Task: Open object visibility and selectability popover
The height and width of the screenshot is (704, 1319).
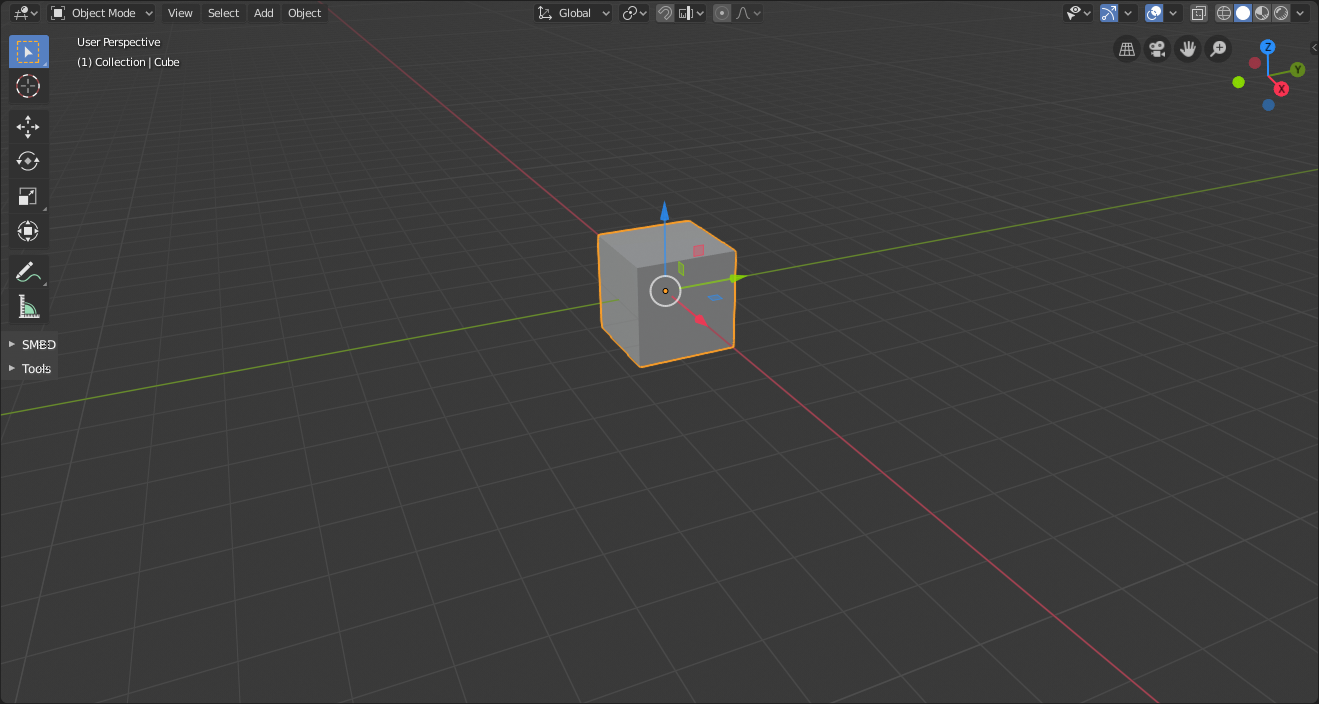Action: click(1077, 13)
